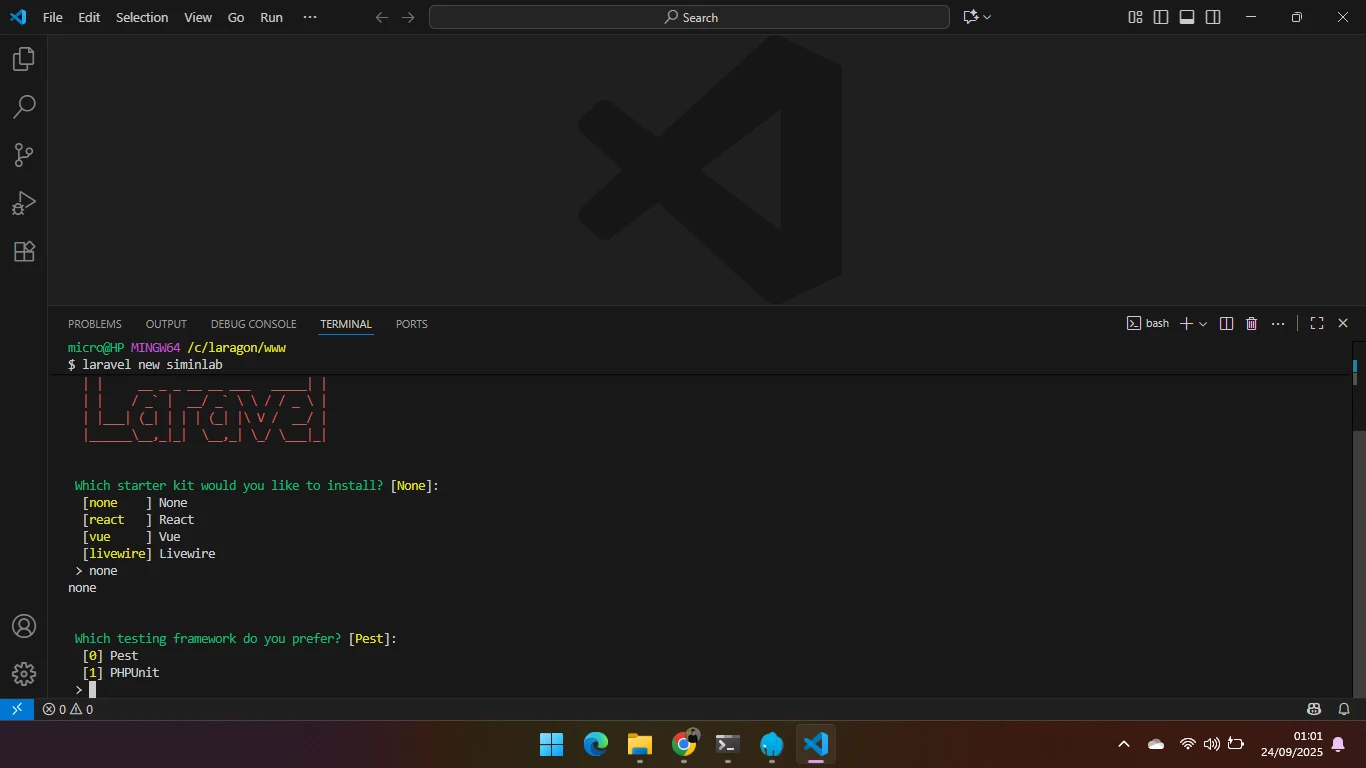Viewport: 1366px width, 768px height.
Task: Open the Copilot chat dropdown arrow
Action: click(987, 17)
